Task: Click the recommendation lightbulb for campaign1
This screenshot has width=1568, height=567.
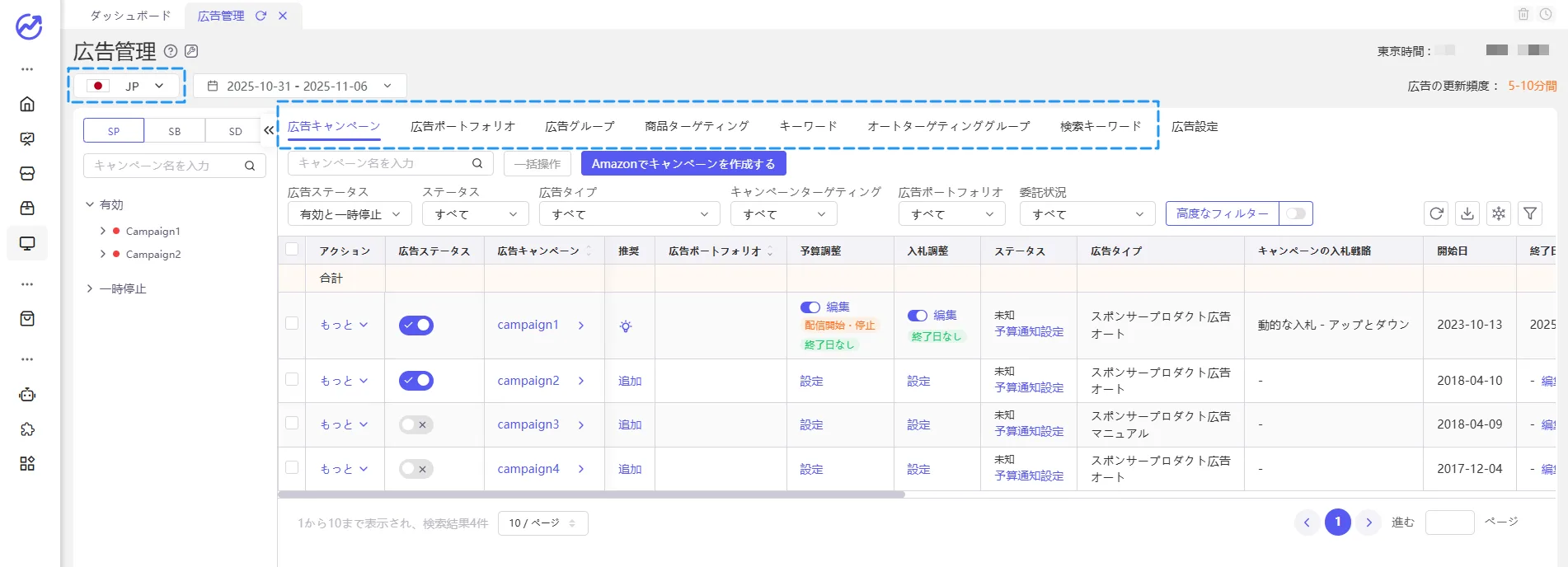Action: [x=626, y=326]
